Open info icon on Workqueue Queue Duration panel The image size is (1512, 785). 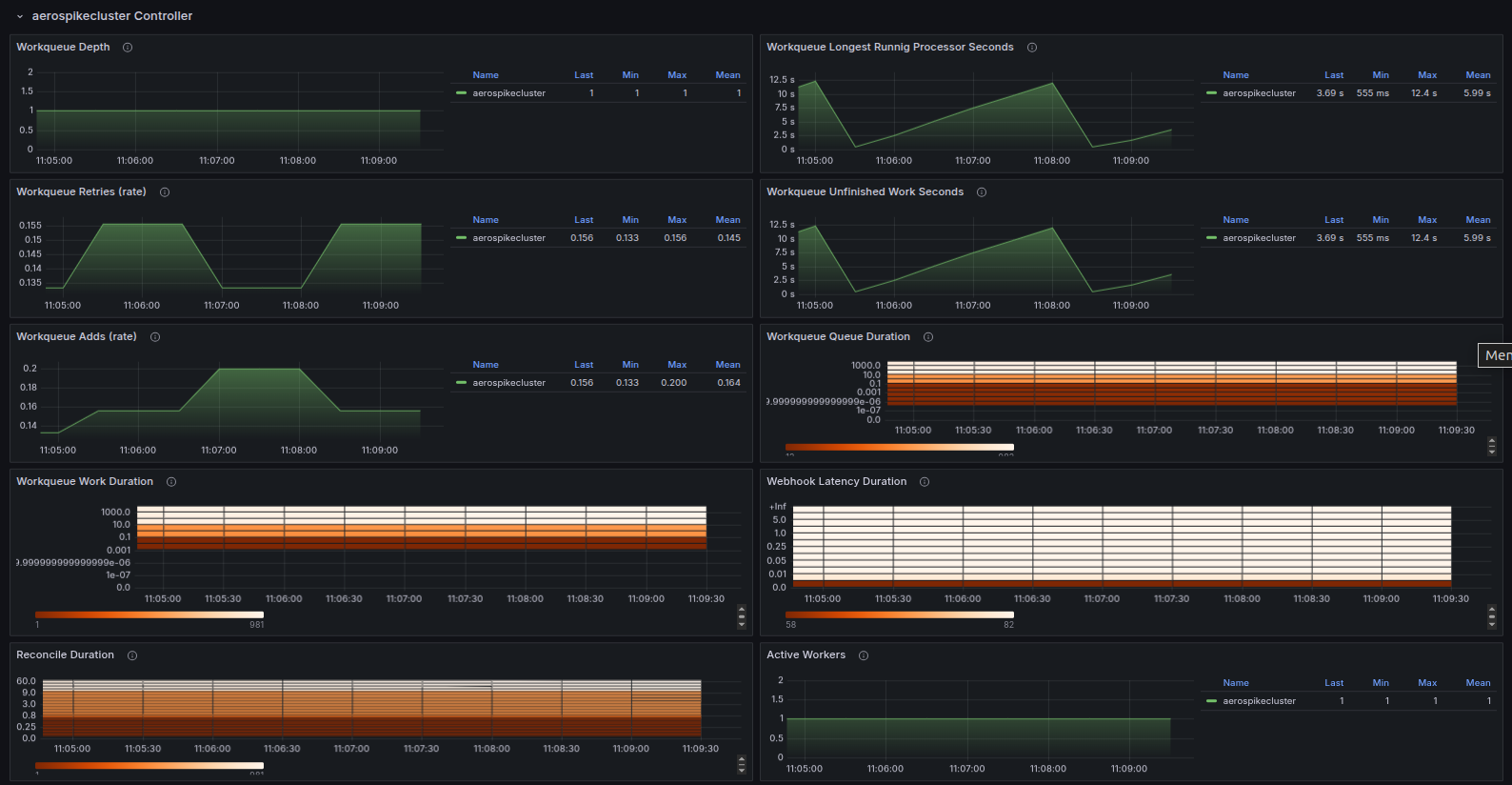(x=928, y=337)
